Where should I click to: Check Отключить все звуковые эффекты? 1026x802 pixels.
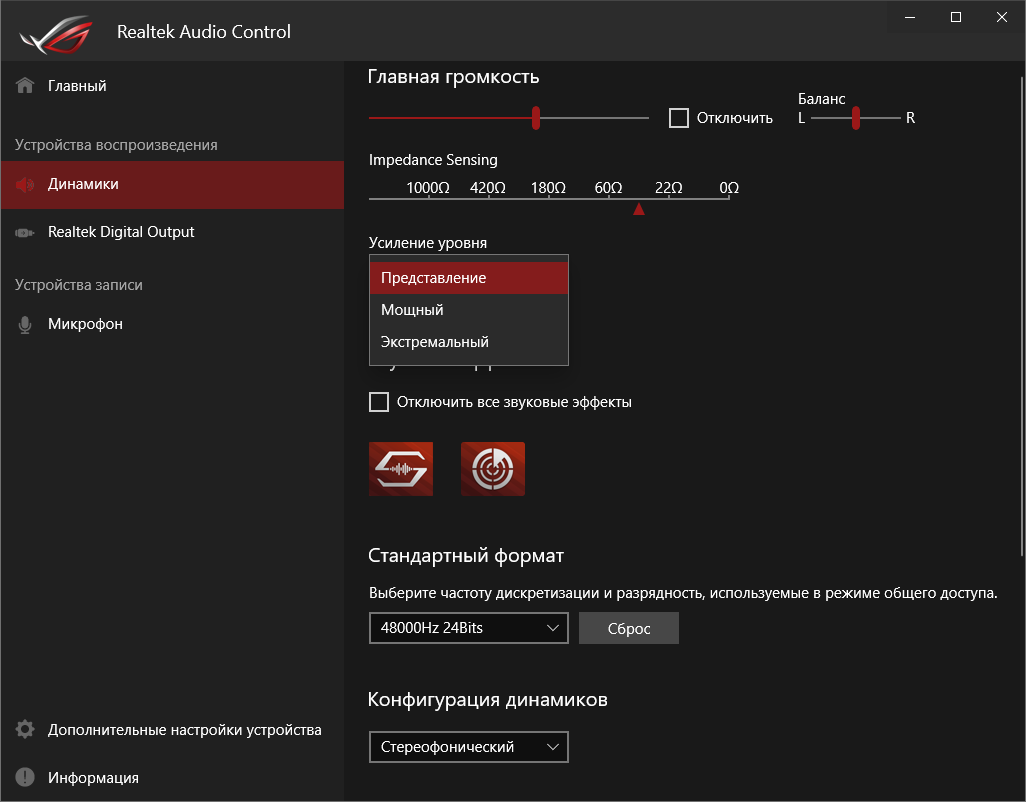[379, 402]
